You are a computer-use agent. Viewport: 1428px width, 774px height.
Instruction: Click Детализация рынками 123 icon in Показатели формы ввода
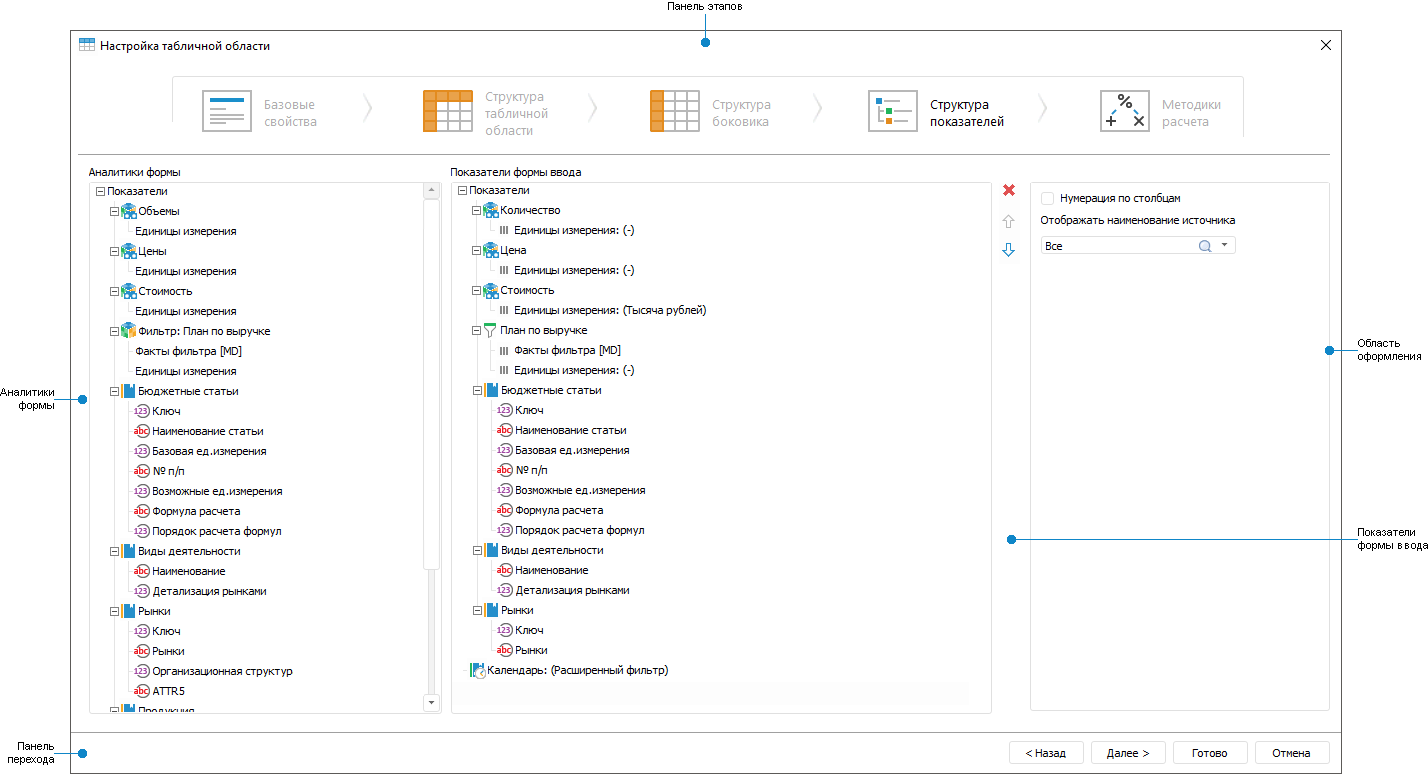[505, 590]
